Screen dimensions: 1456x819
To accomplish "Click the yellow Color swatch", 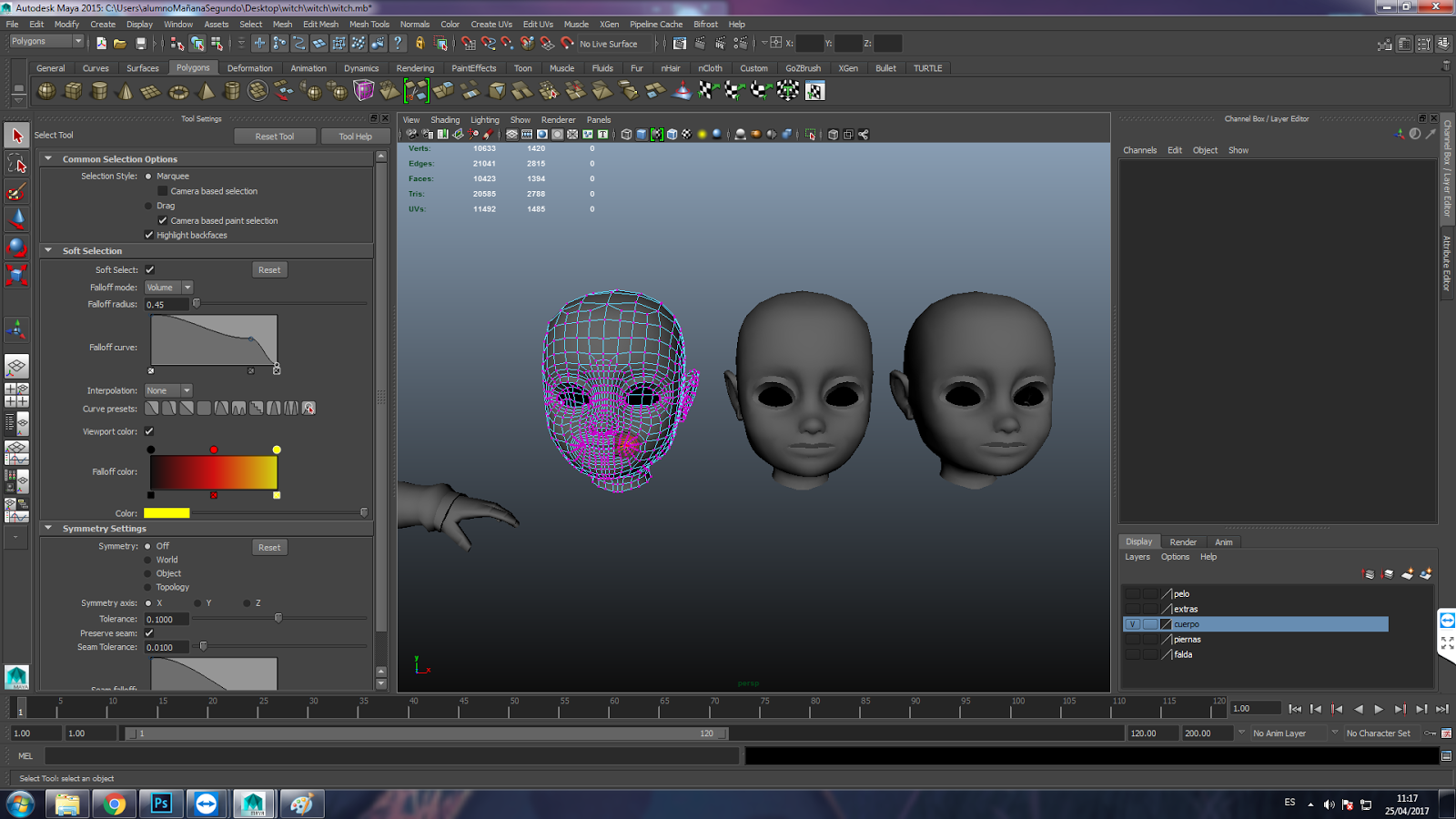I will coord(167,513).
